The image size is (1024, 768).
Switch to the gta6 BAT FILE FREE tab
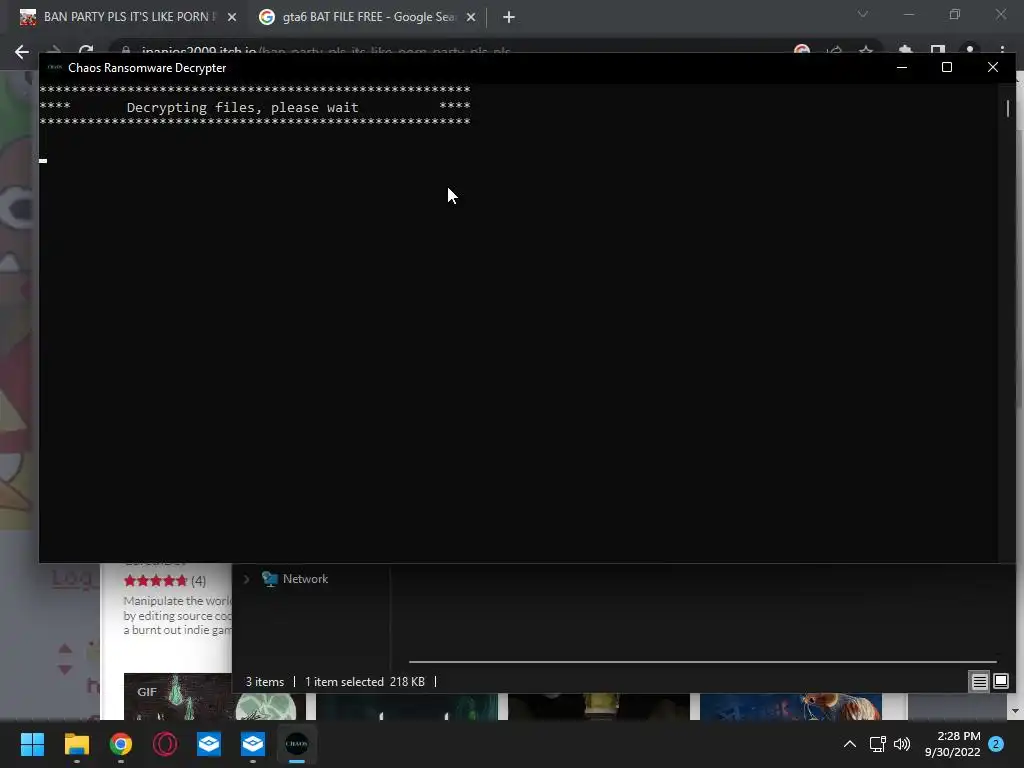[x=367, y=17]
